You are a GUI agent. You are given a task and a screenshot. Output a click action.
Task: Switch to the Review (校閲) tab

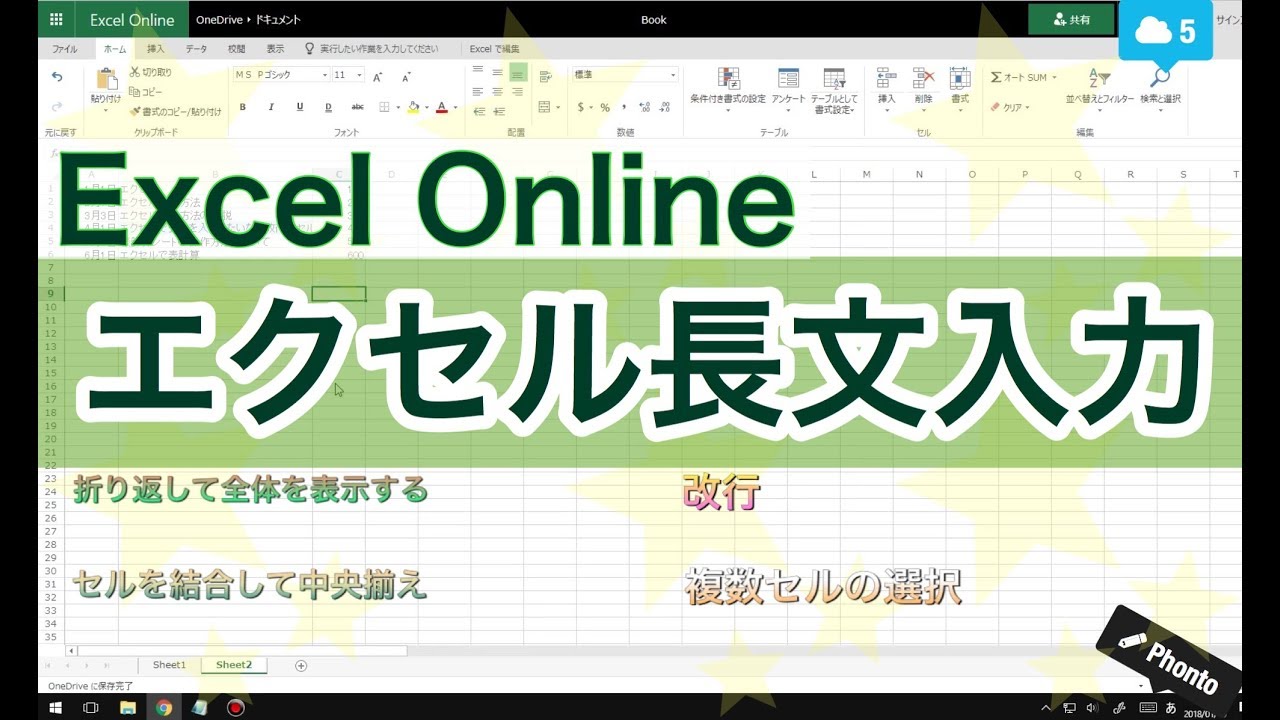236,48
